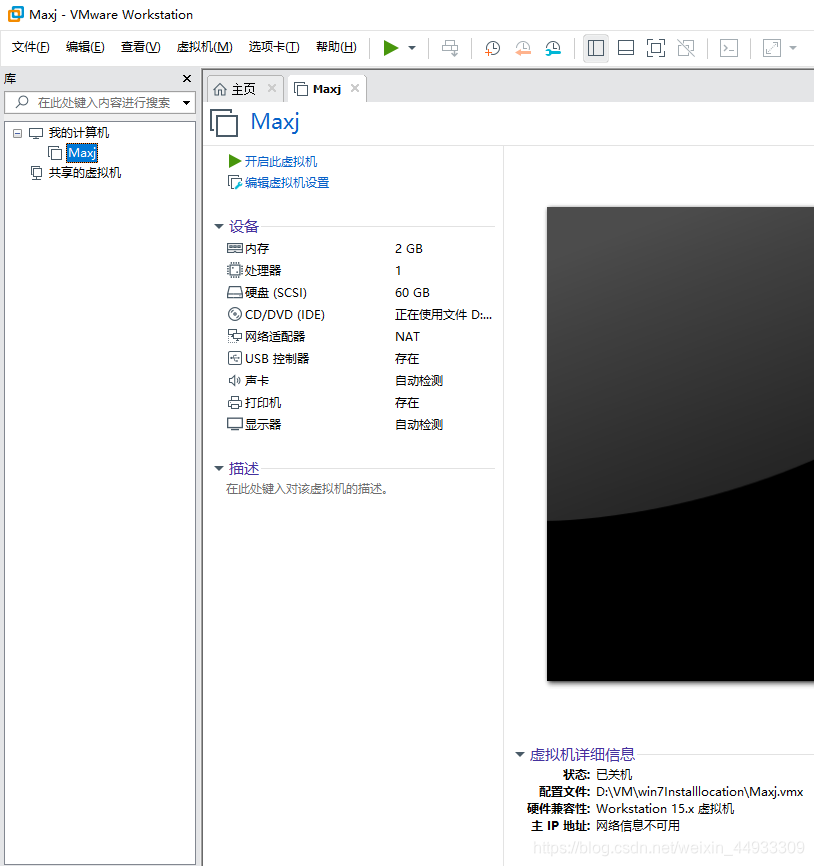Click the description text field placeholder
Screen dimensions: 814x866
tap(307, 489)
